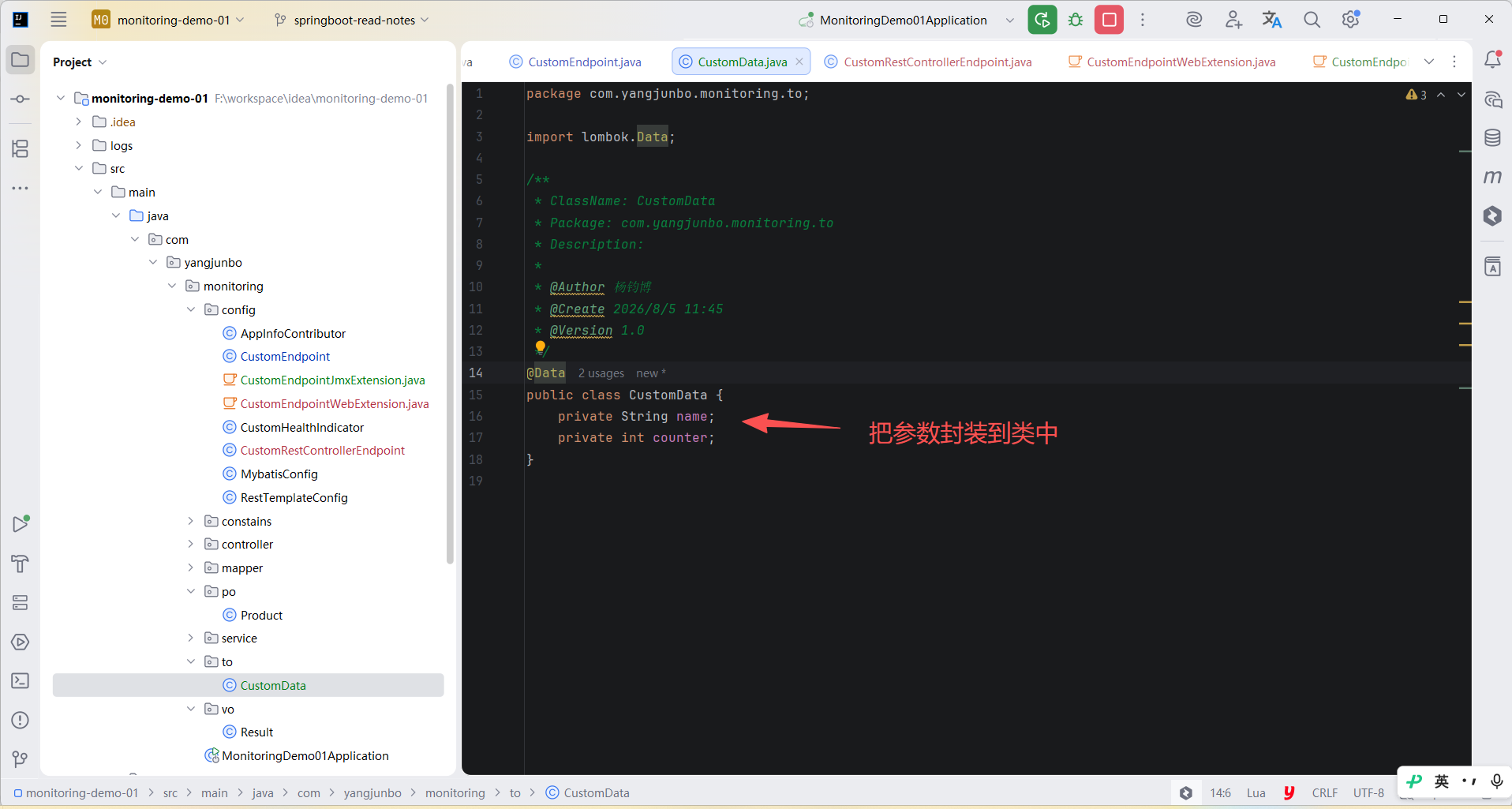This screenshot has width=1512, height=809.
Task: Open the Structure tool window
Action: point(21,148)
